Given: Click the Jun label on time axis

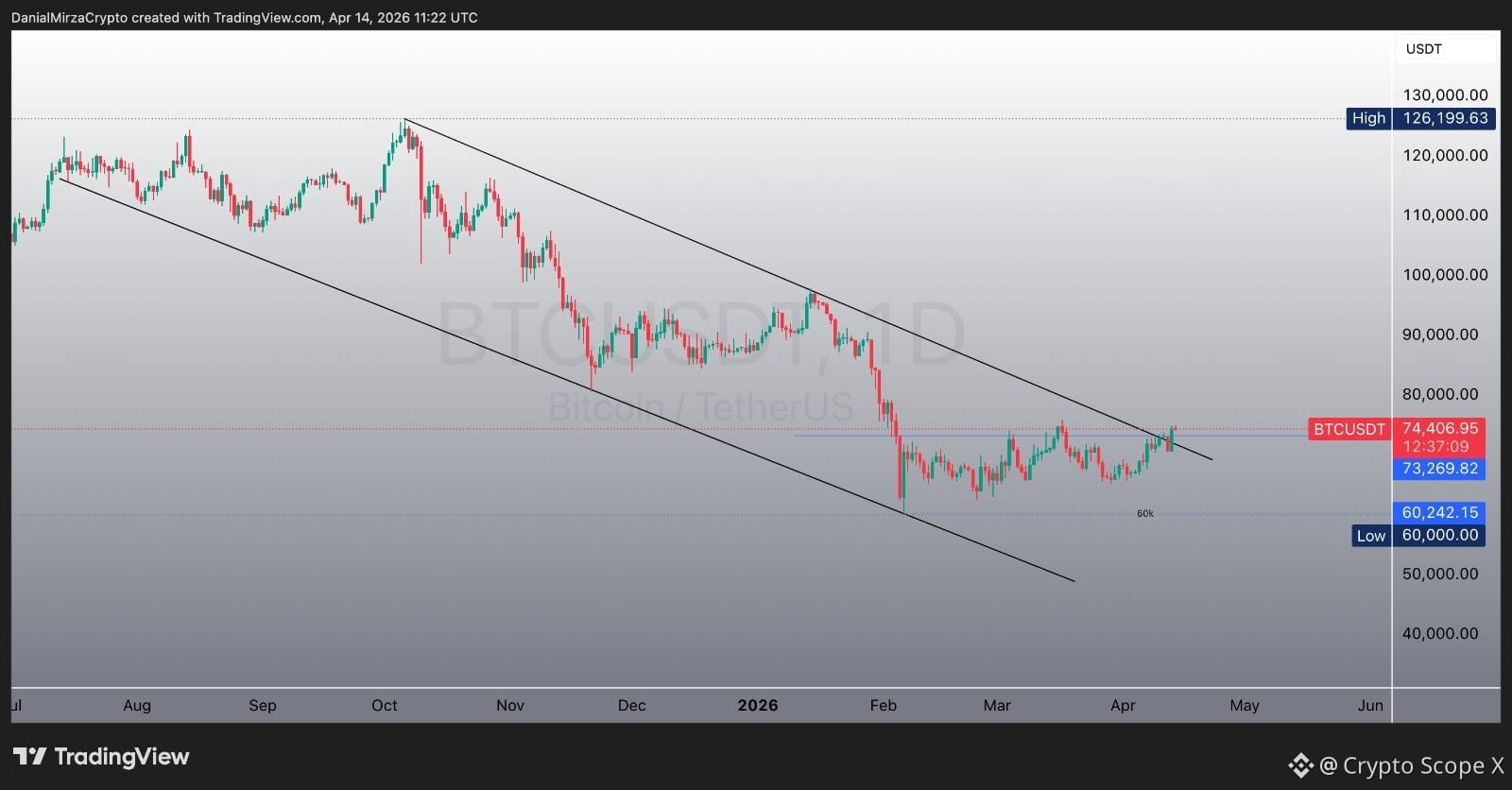Looking at the screenshot, I should click(1370, 705).
